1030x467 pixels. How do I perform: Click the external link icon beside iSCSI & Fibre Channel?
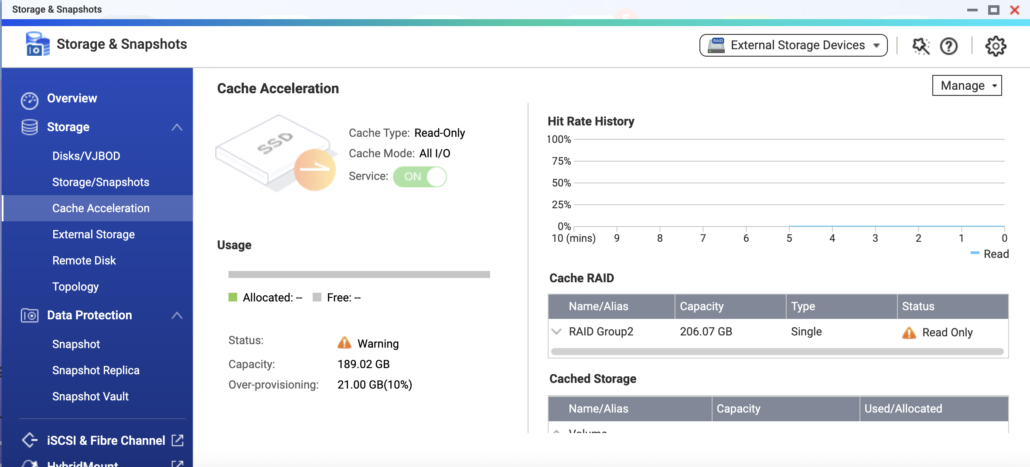pos(177,440)
